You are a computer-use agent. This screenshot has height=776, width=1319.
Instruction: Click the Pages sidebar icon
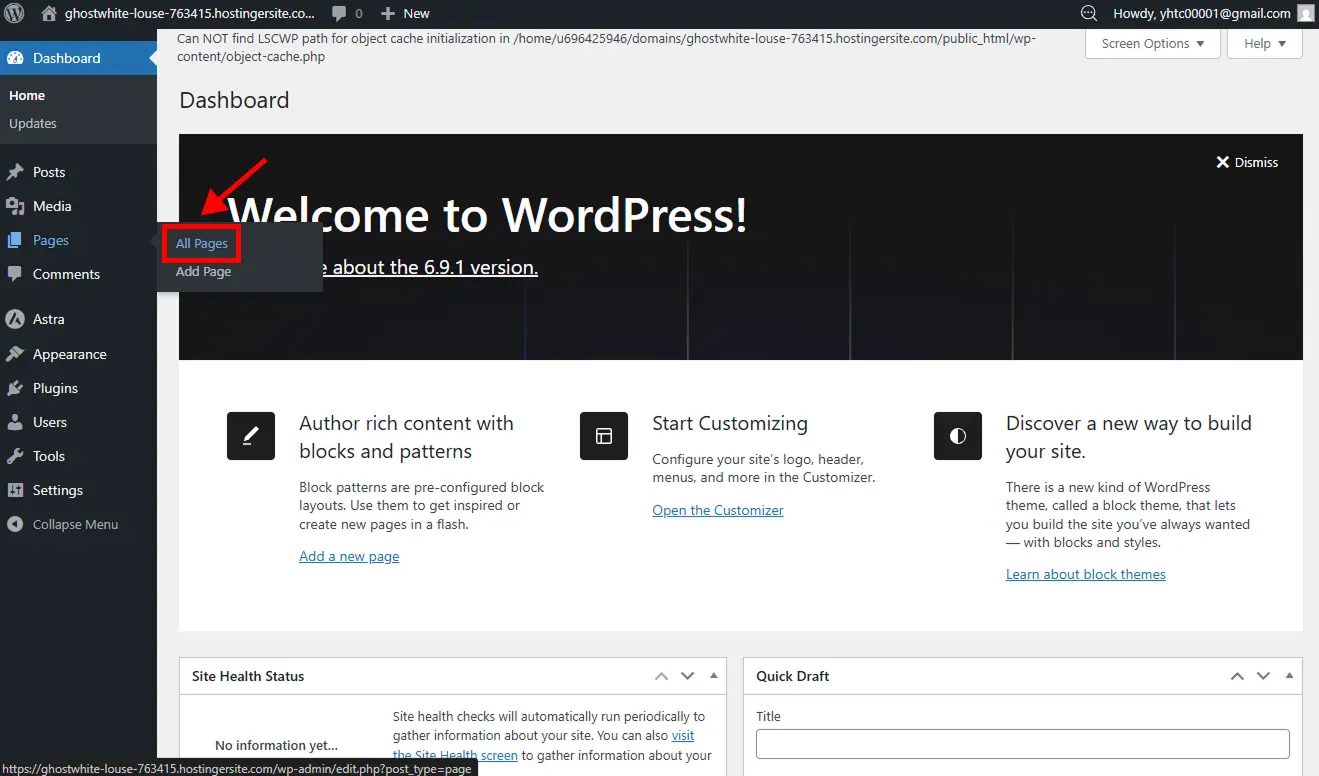click(16, 240)
